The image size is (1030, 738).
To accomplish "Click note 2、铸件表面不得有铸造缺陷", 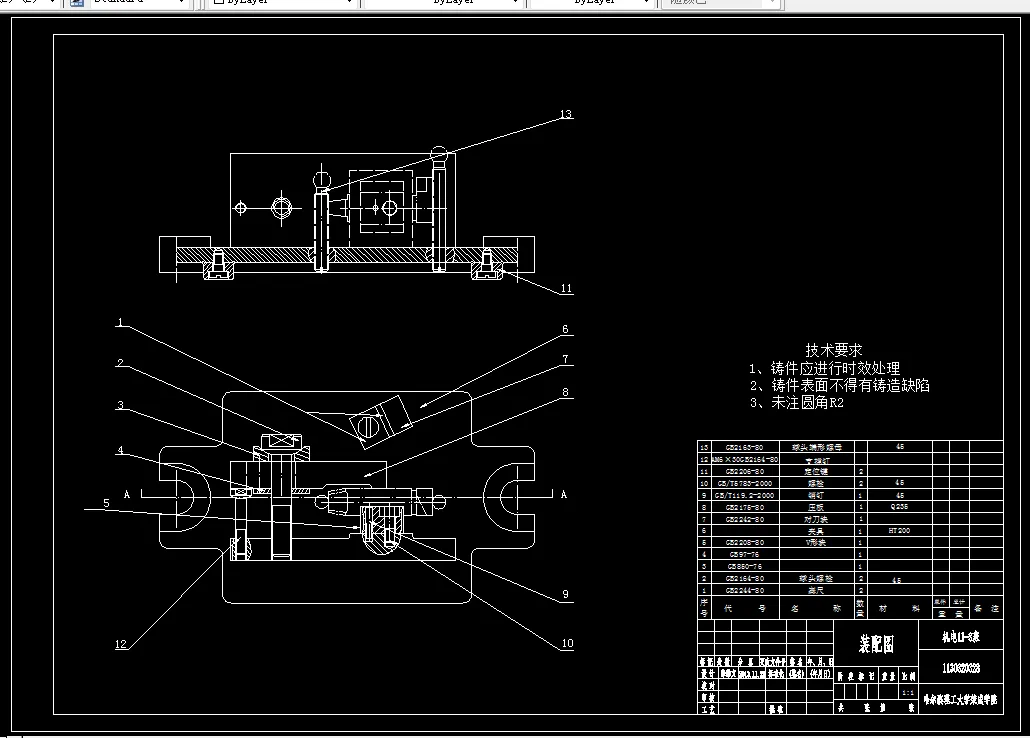I will 840,385.
